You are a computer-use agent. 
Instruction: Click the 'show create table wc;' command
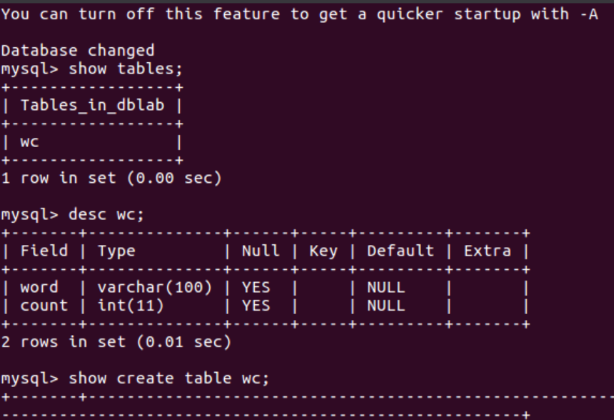[169, 379]
